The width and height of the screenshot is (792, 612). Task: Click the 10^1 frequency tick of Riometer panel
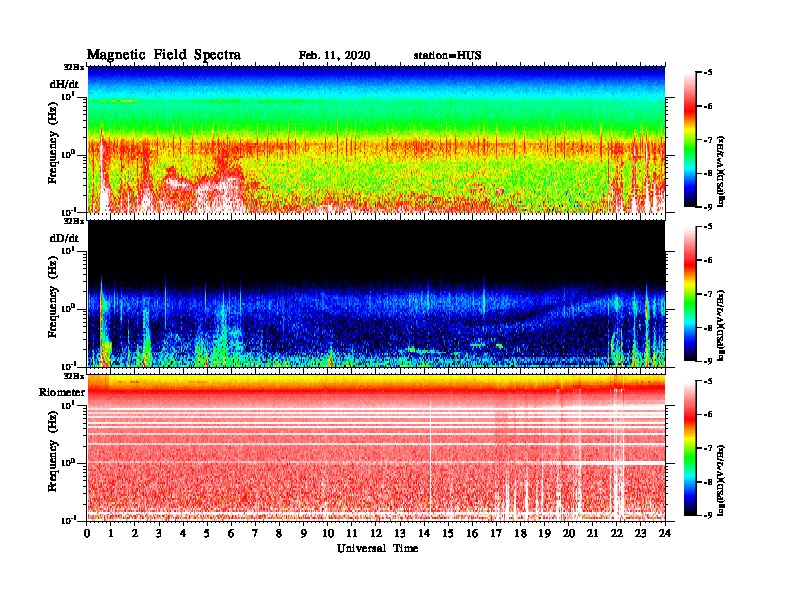(x=69, y=404)
